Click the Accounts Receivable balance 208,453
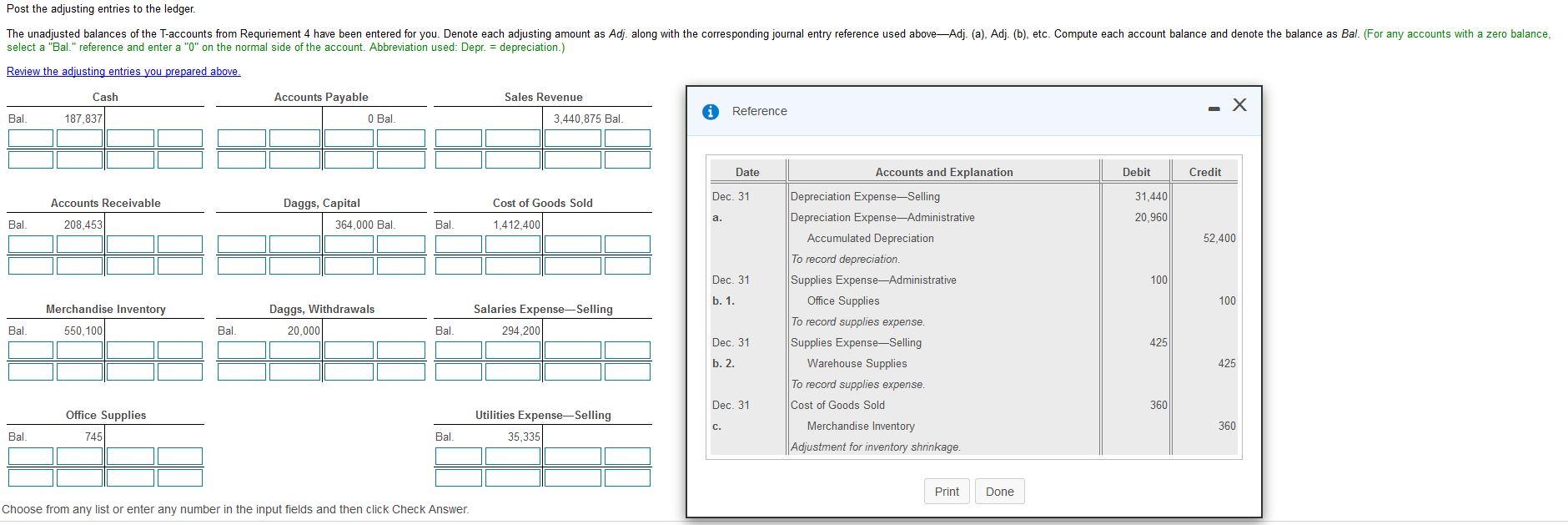 [x=83, y=225]
